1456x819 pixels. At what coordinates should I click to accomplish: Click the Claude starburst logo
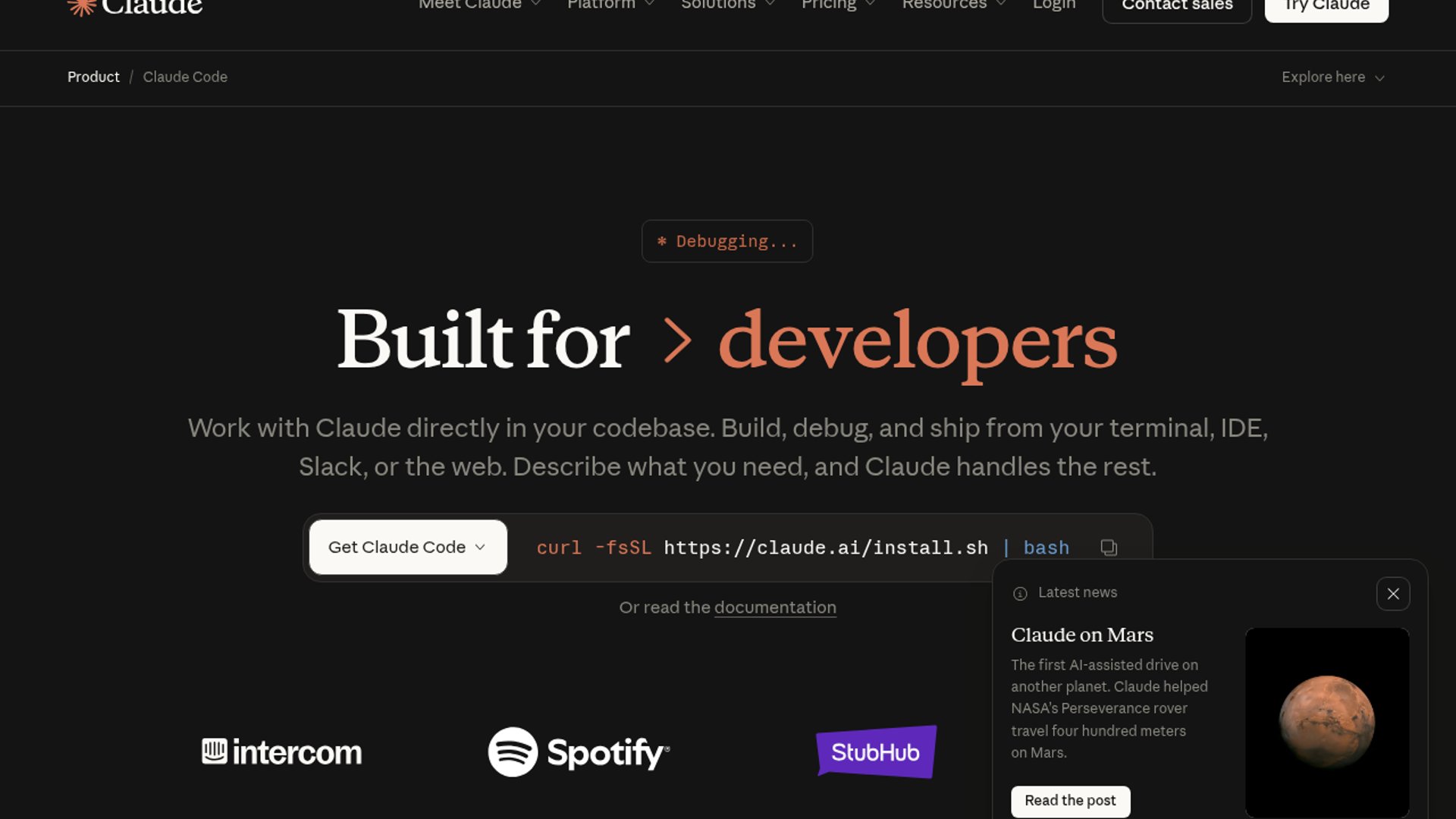(81, 7)
